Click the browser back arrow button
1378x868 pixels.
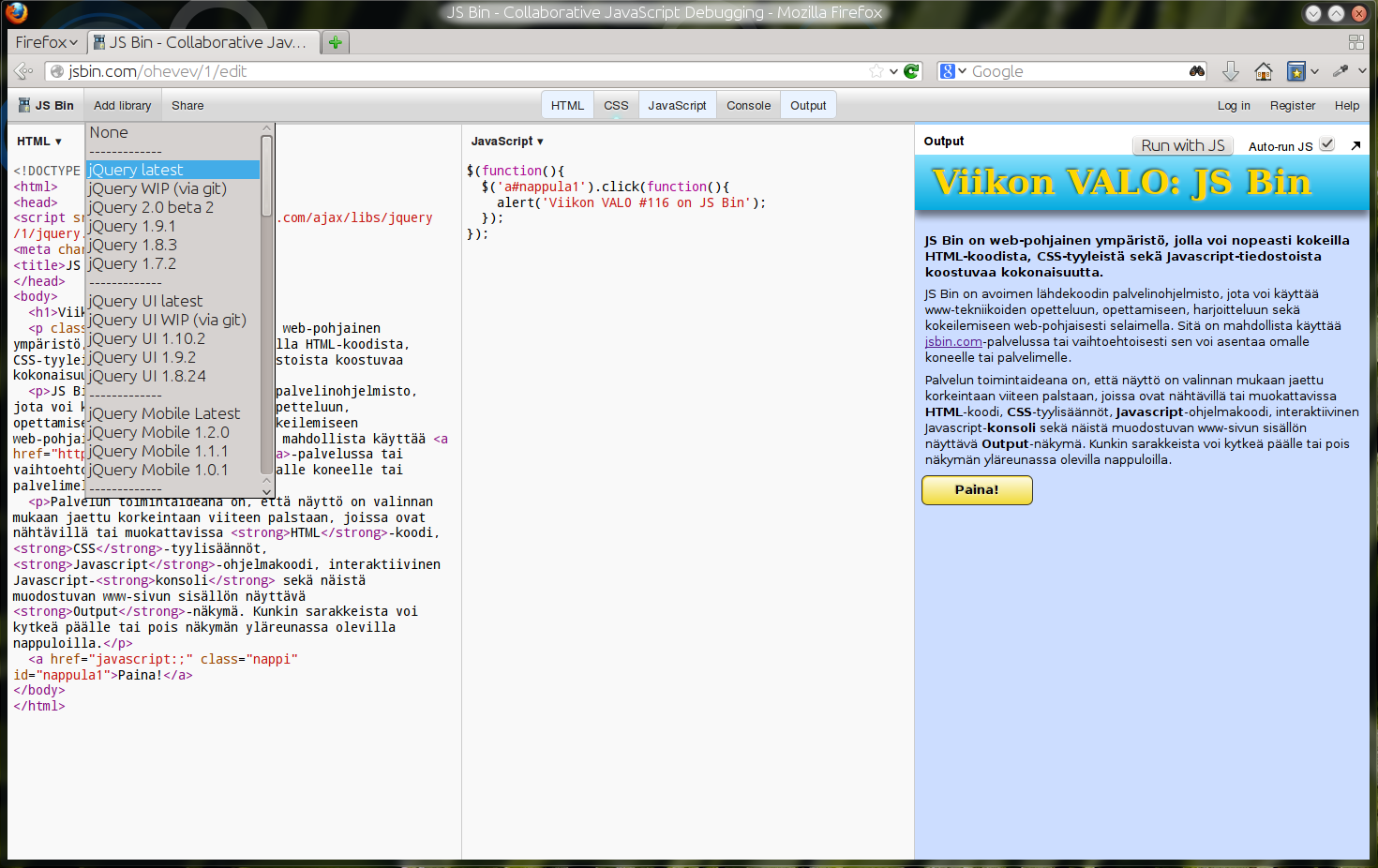pyautogui.click(x=24, y=71)
